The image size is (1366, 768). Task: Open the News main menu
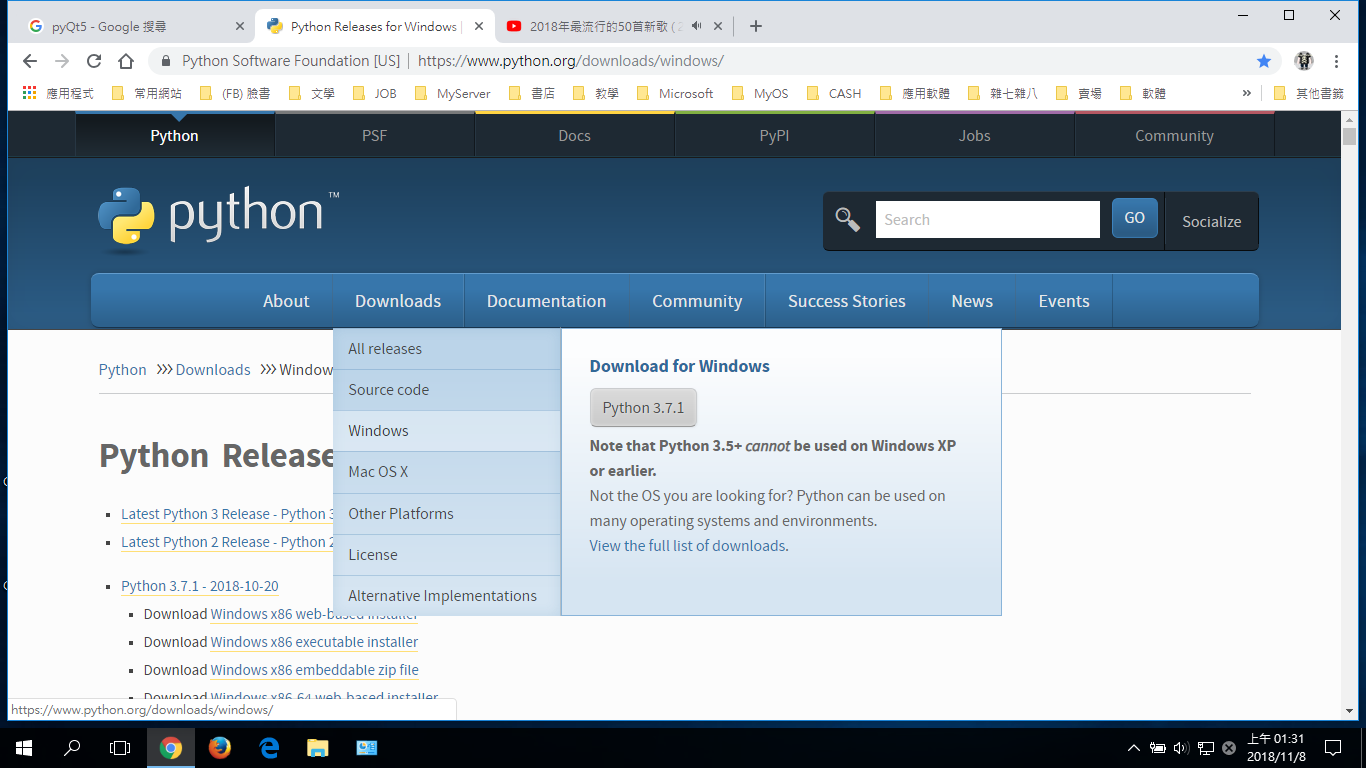[x=972, y=301]
